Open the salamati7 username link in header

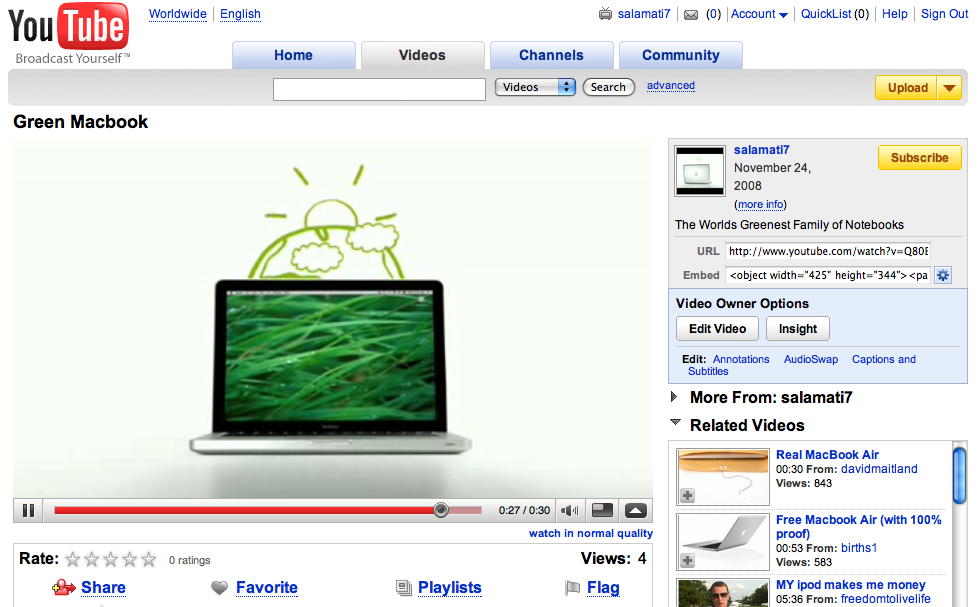644,14
